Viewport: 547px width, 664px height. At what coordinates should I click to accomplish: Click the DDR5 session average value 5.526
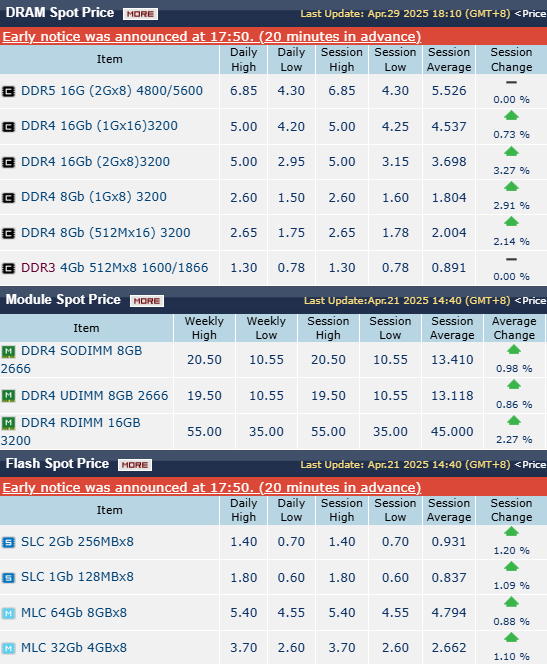point(449,91)
